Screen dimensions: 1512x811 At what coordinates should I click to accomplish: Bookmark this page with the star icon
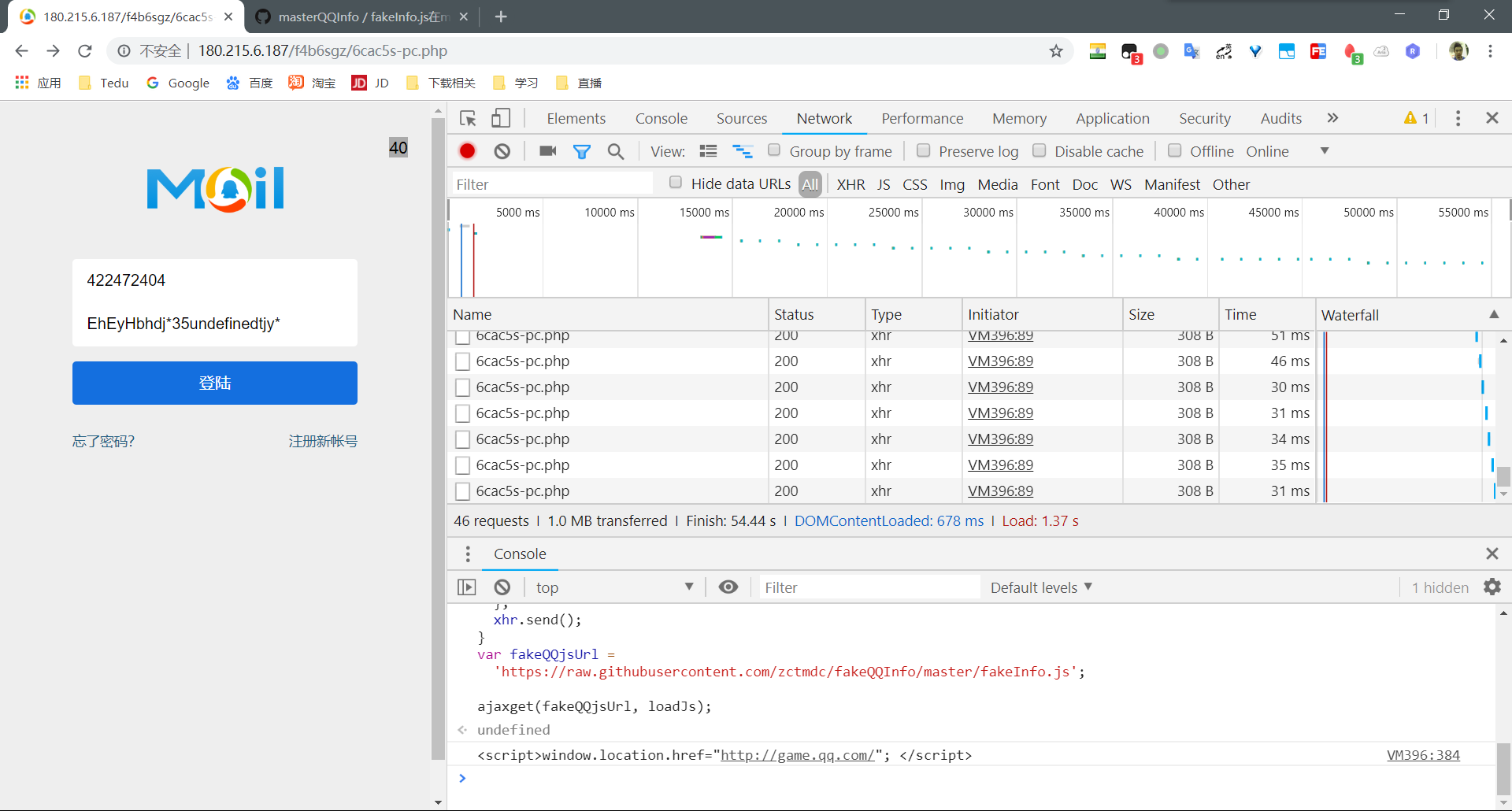tap(1056, 51)
